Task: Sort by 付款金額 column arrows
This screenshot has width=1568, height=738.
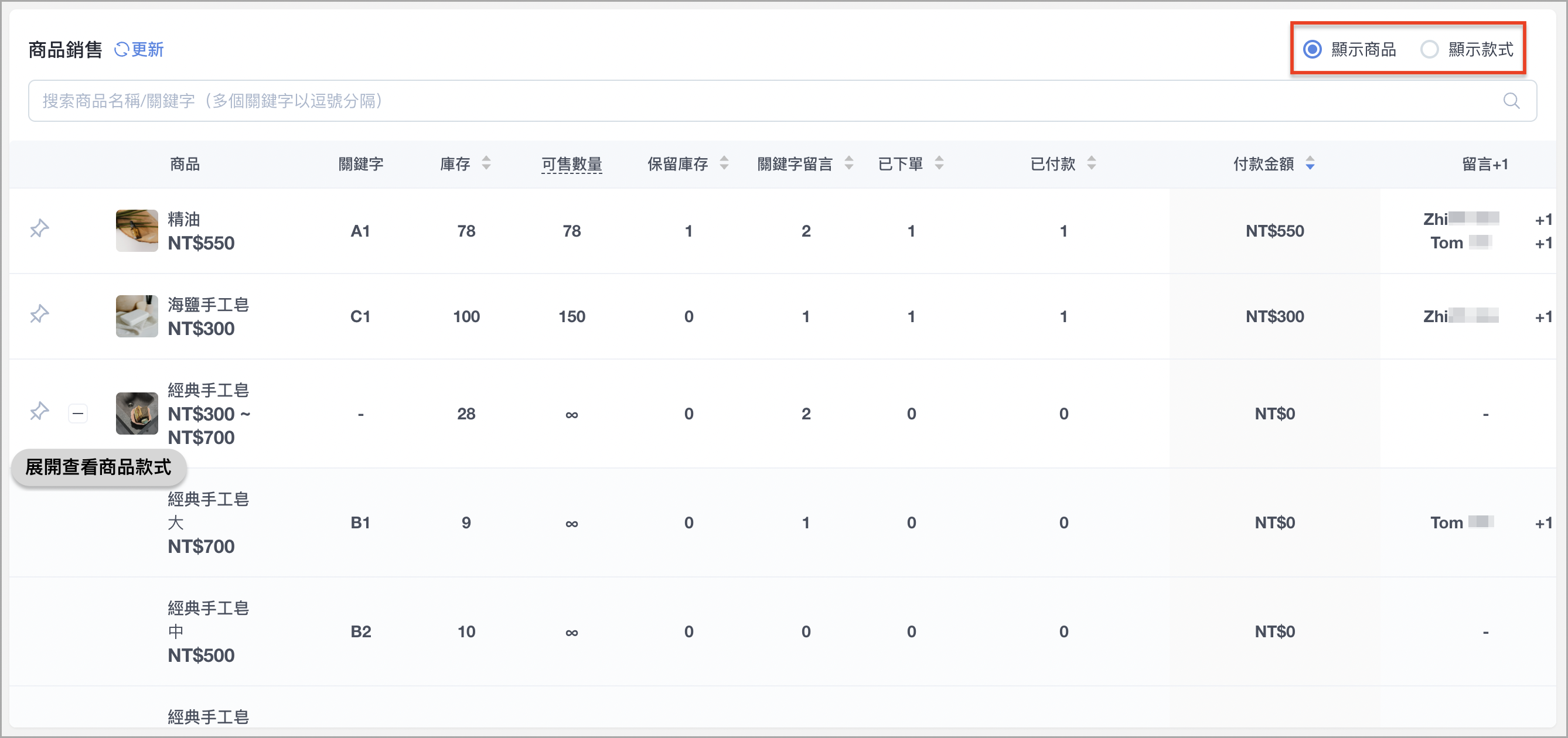Action: pyautogui.click(x=1310, y=163)
